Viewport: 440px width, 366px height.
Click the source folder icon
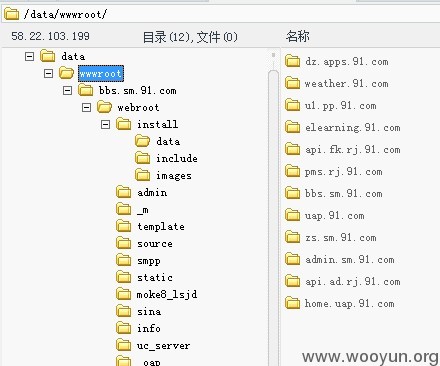pos(124,243)
